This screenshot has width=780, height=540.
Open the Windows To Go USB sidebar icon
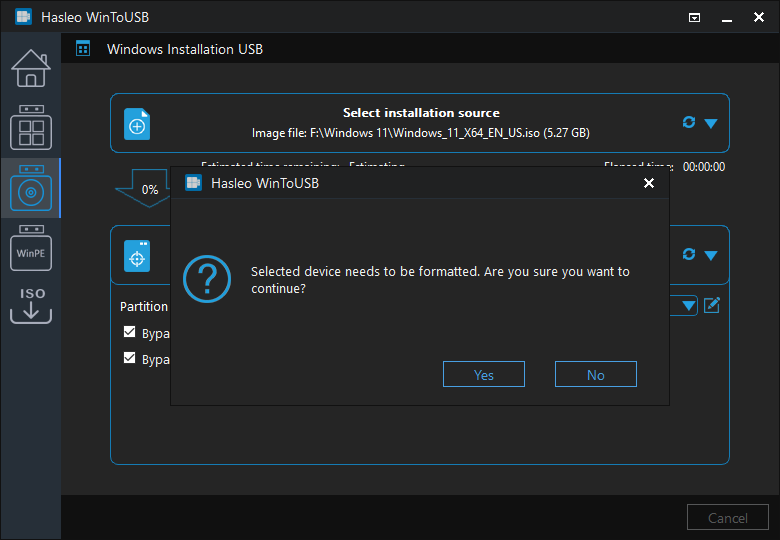[31, 127]
